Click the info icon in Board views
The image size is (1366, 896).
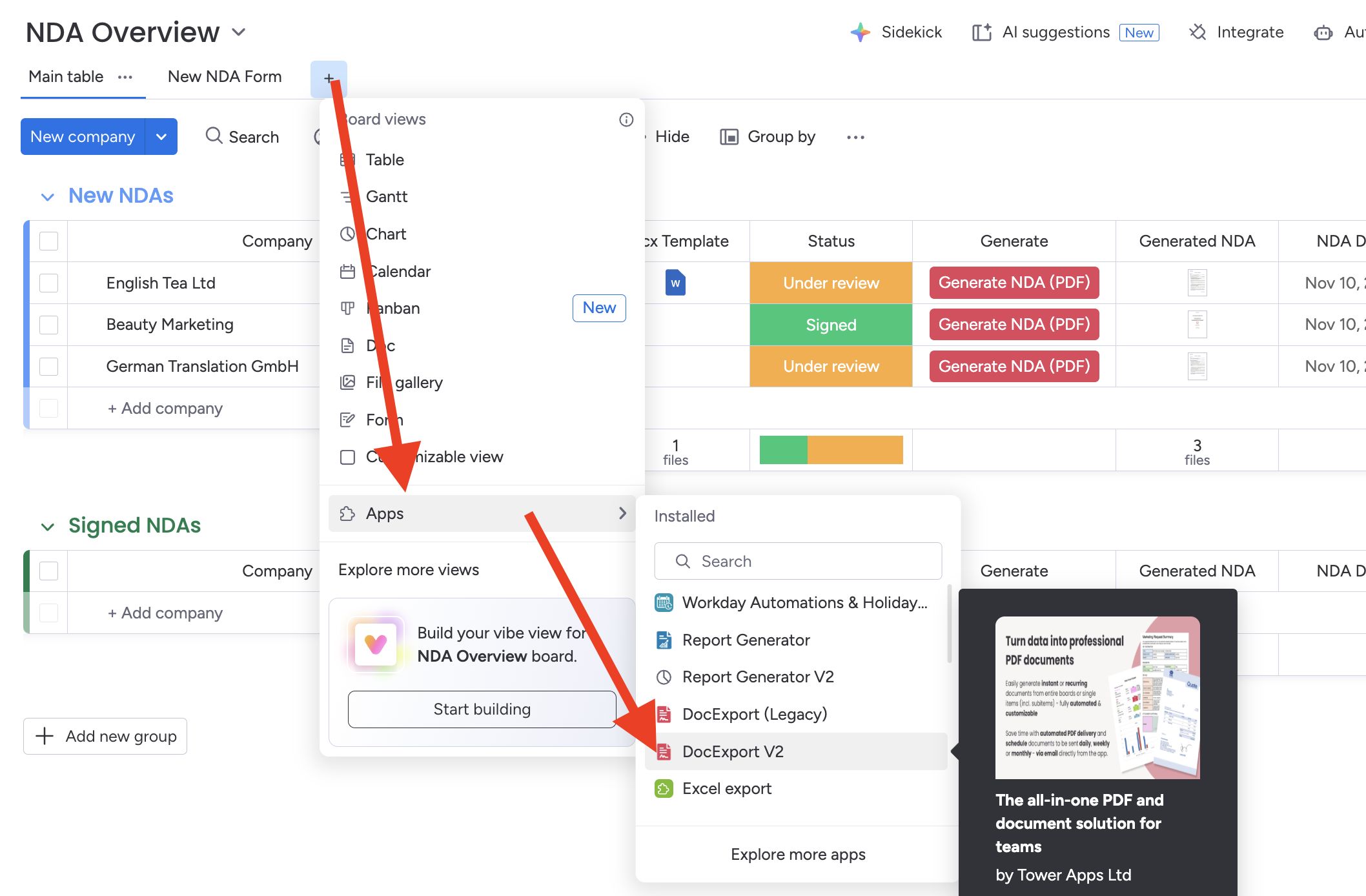[x=626, y=119]
